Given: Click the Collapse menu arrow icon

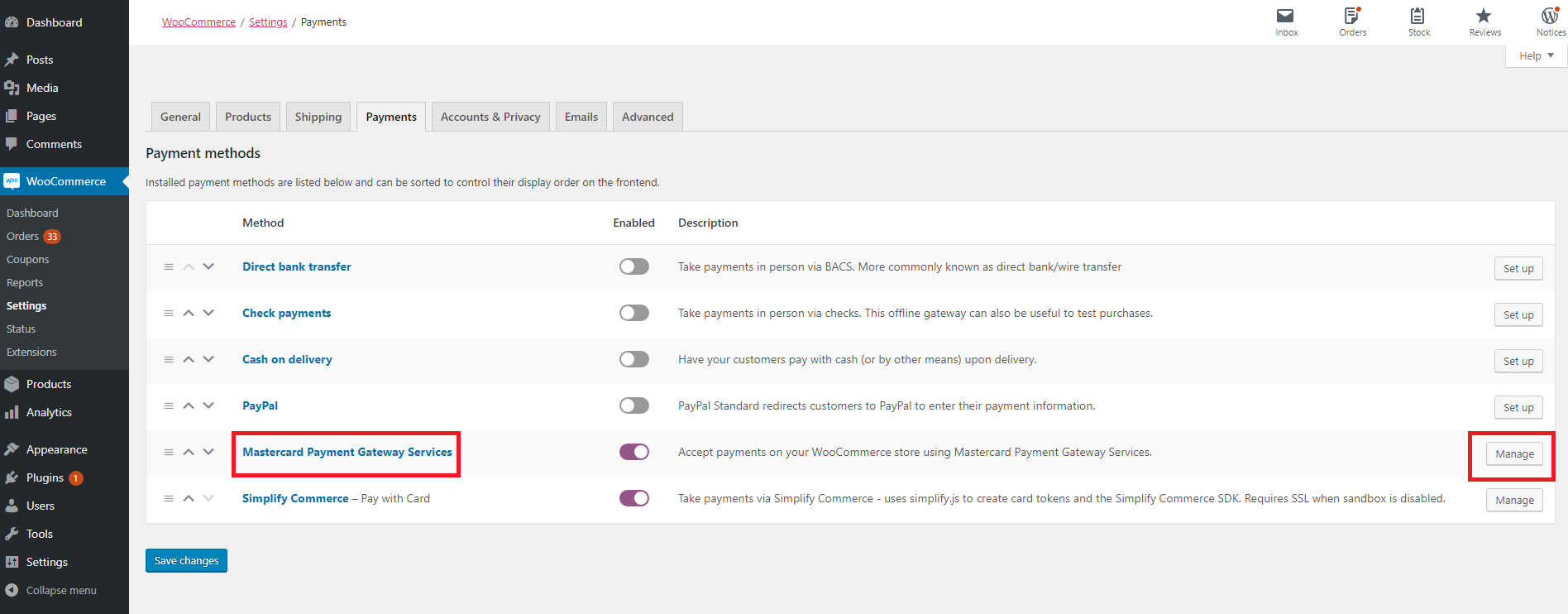Looking at the screenshot, I should [x=12, y=590].
